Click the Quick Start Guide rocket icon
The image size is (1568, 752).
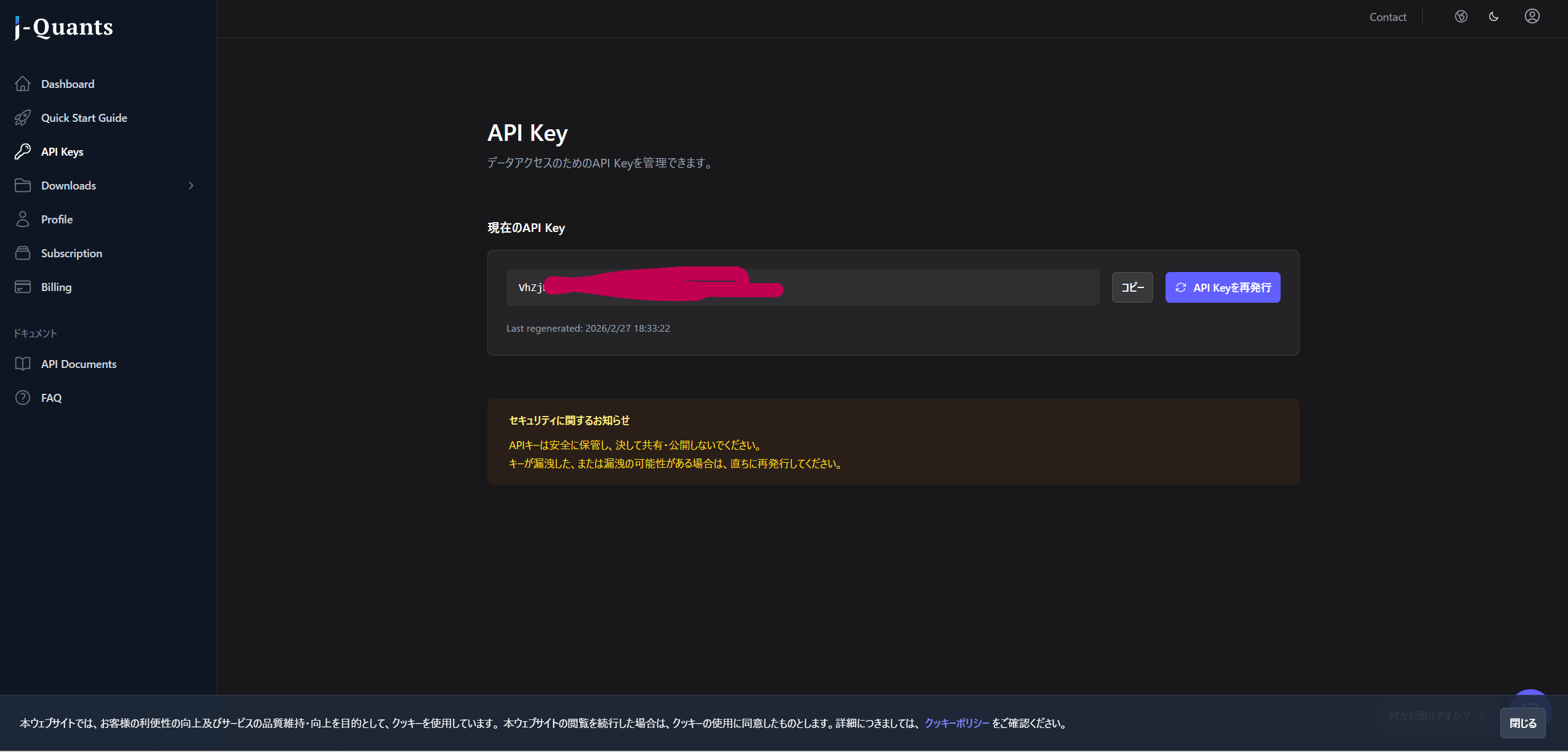[x=23, y=118]
